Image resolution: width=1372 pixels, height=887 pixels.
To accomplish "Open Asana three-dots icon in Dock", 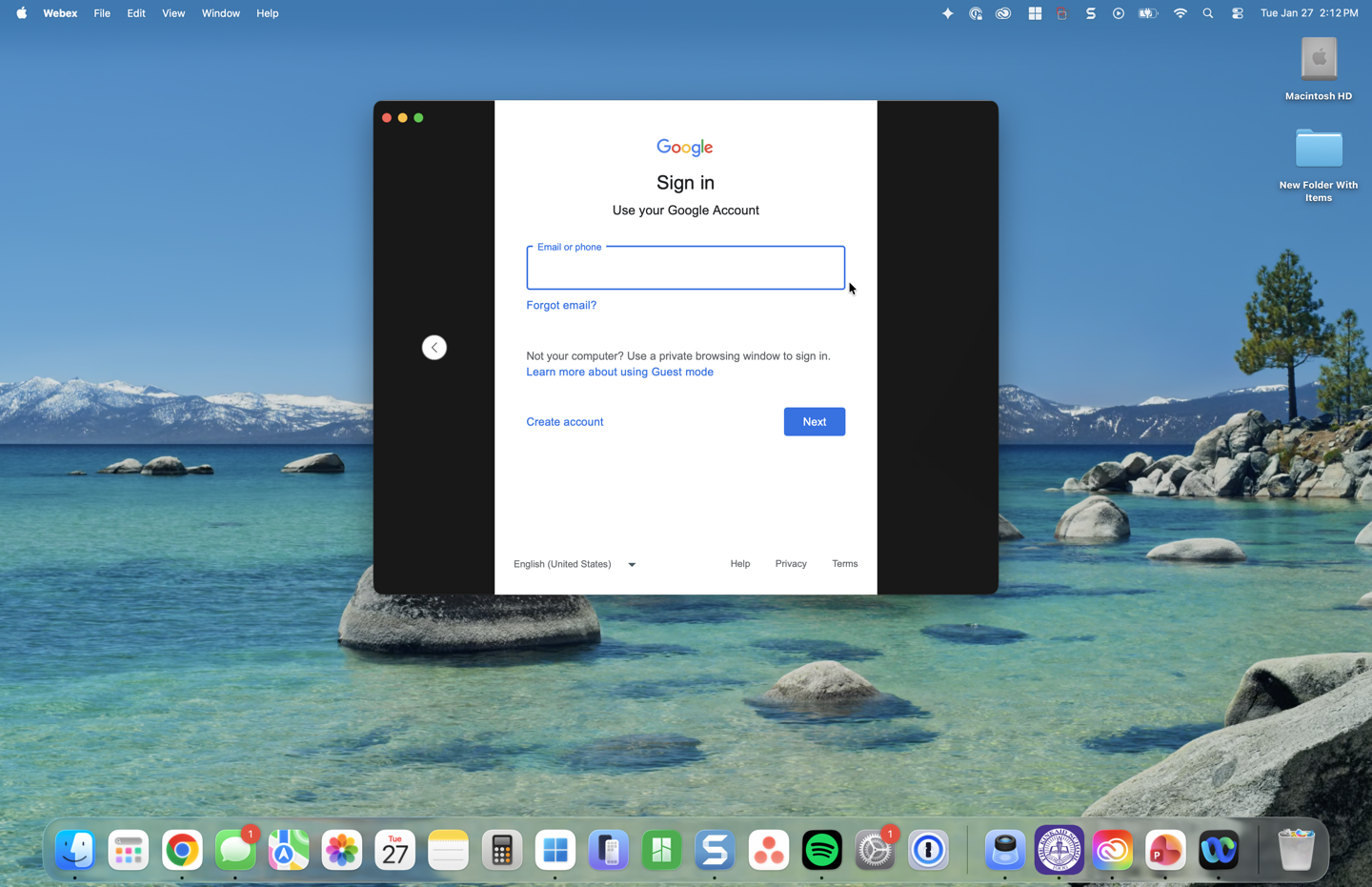I will [x=769, y=850].
